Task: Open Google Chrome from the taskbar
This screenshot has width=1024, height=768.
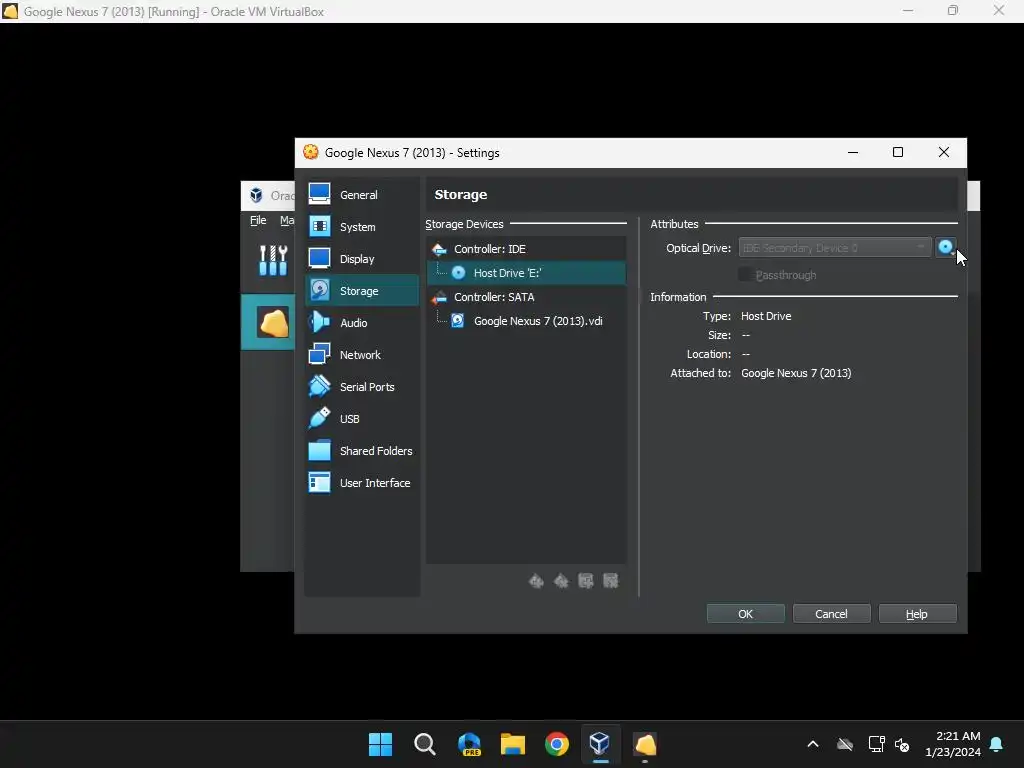Action: coord(557,744)
